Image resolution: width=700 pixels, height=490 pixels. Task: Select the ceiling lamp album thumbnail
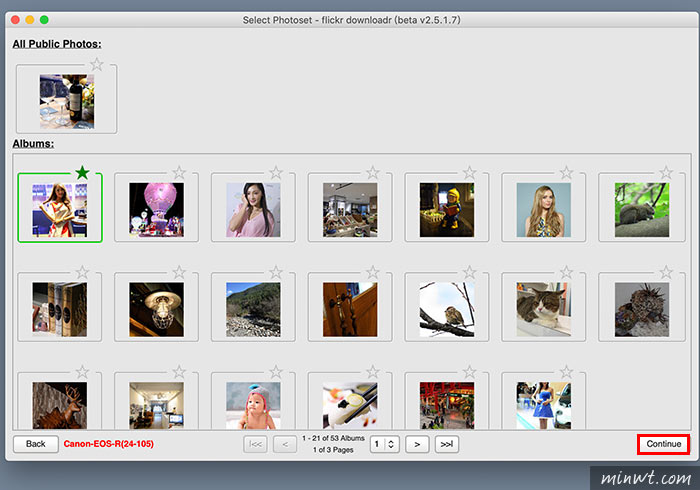click(156, 310)
